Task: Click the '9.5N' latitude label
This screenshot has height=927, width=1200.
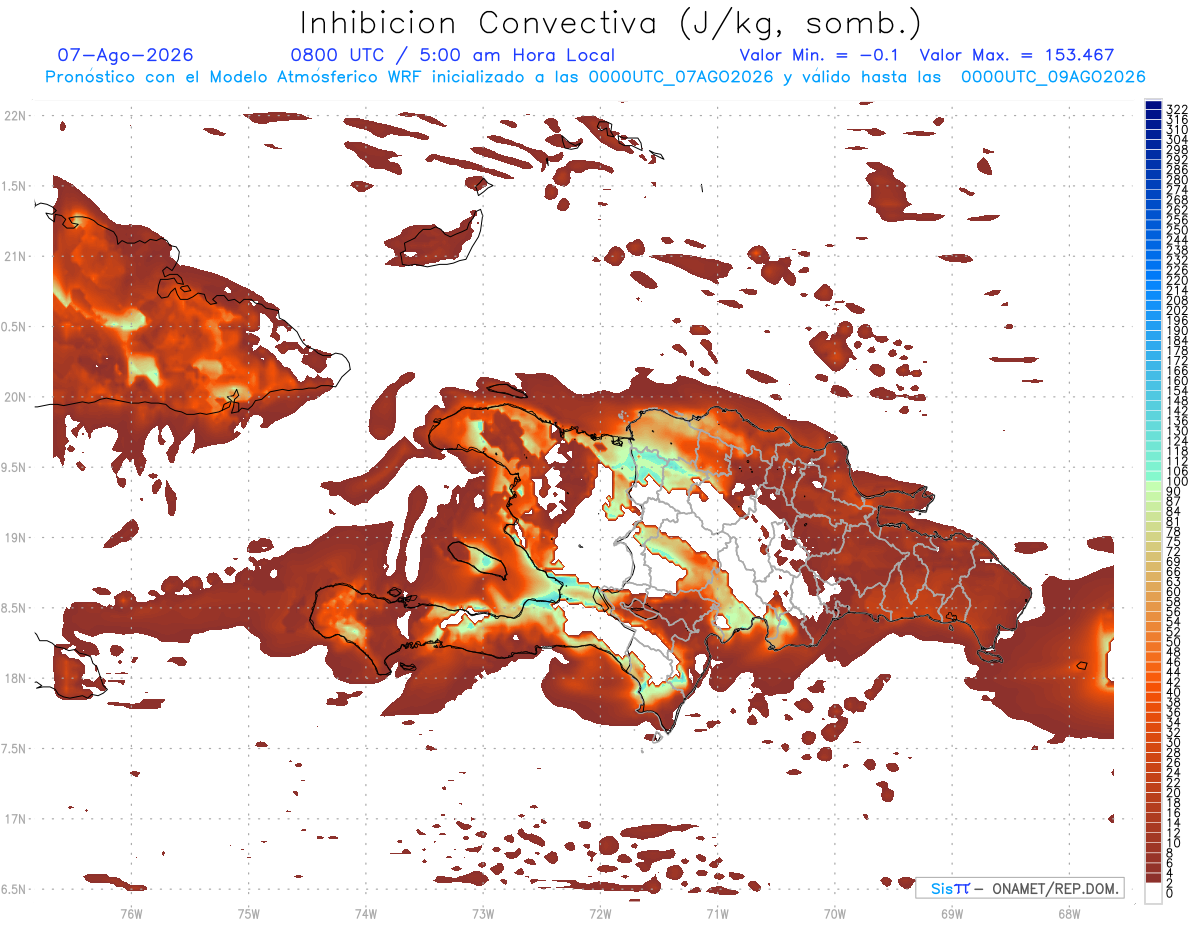Action: point(15,467)
